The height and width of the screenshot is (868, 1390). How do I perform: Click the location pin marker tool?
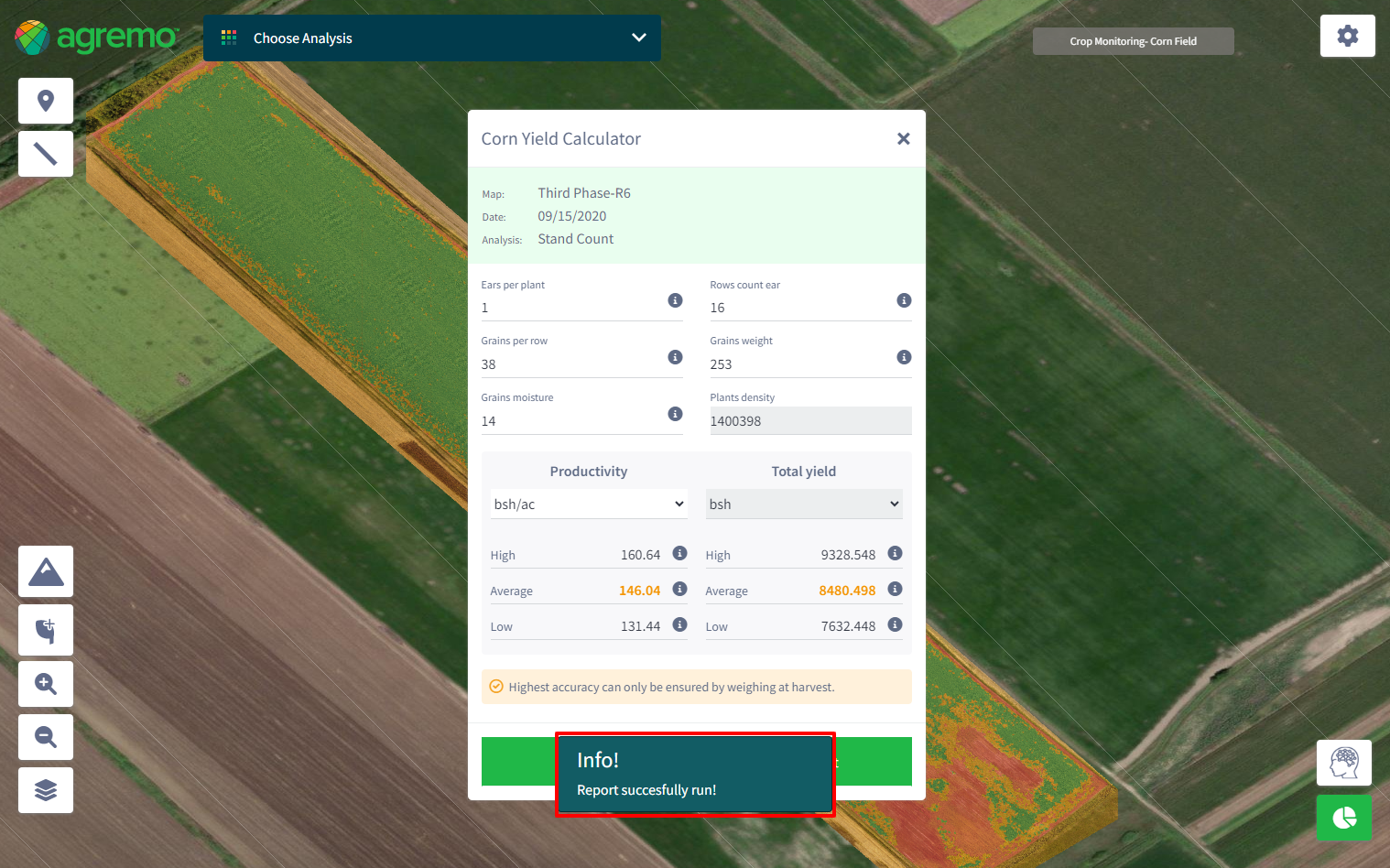tap(46, 101)
